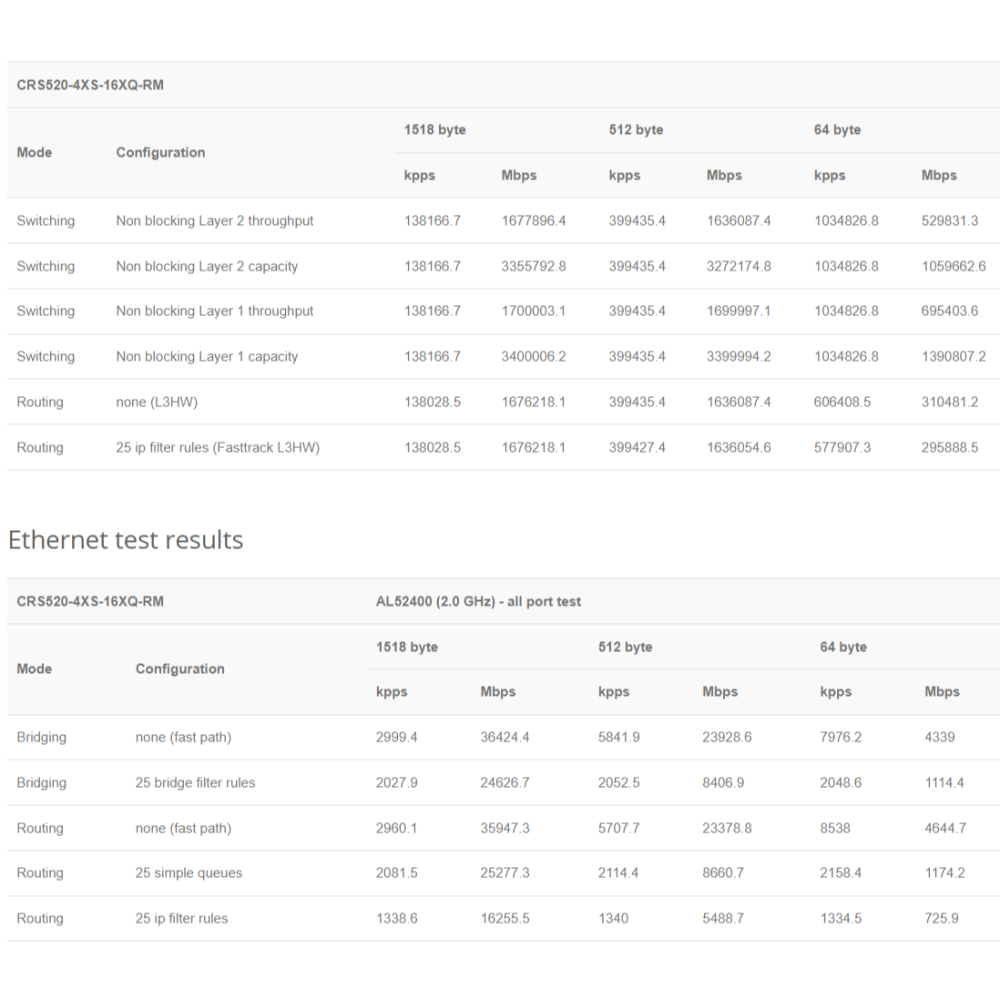Click the value 1390807.2
The height and width of the screenshot is (1000, 1000).
click(x=953, y=357)
